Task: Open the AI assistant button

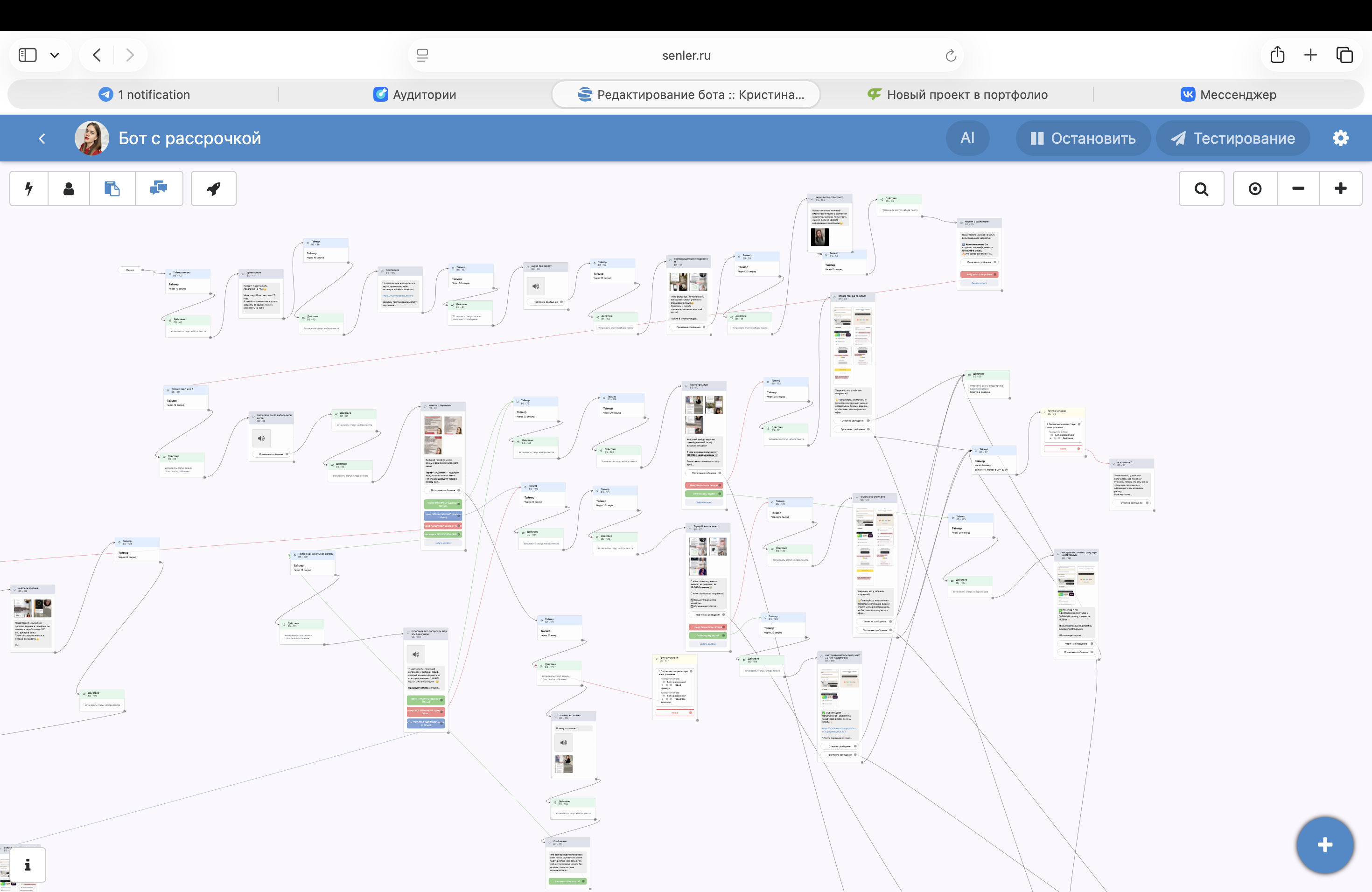Action: (x=967, y=138)
